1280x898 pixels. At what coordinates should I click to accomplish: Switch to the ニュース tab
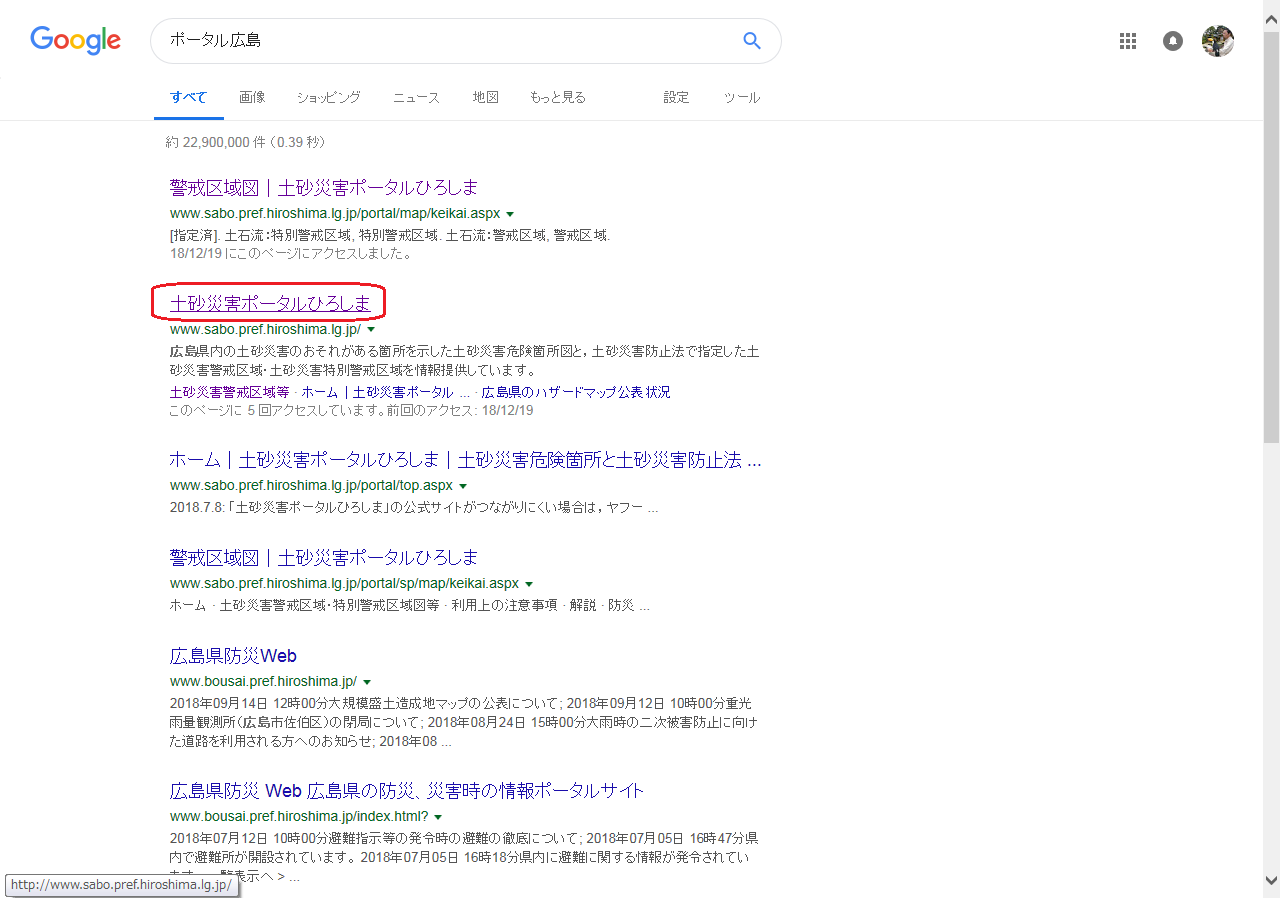pyautogui.click(x=416, y=97)
